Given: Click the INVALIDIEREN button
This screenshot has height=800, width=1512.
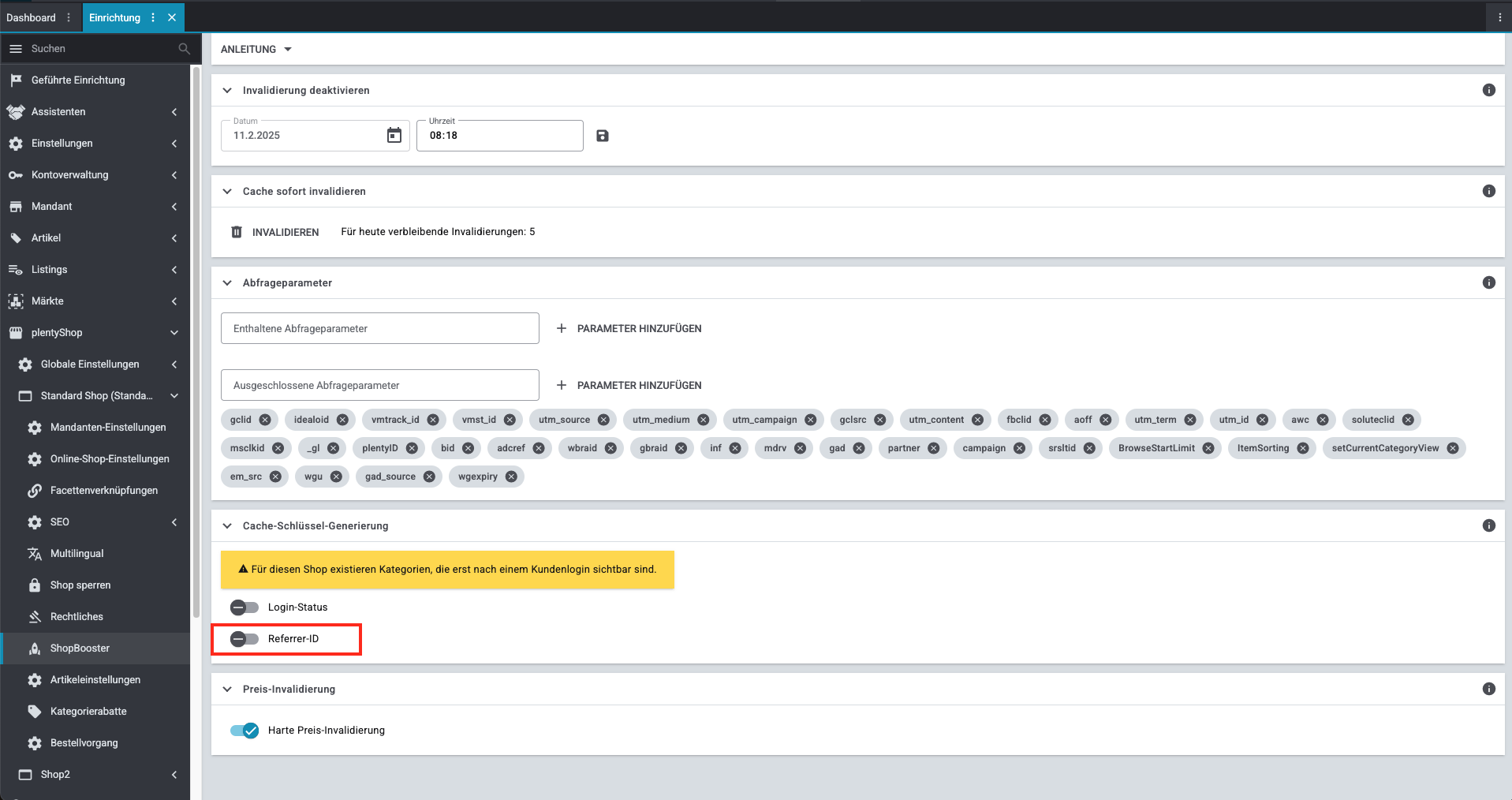Looking at the screenshot, I should pyautogui.click(x=275, y=232).
